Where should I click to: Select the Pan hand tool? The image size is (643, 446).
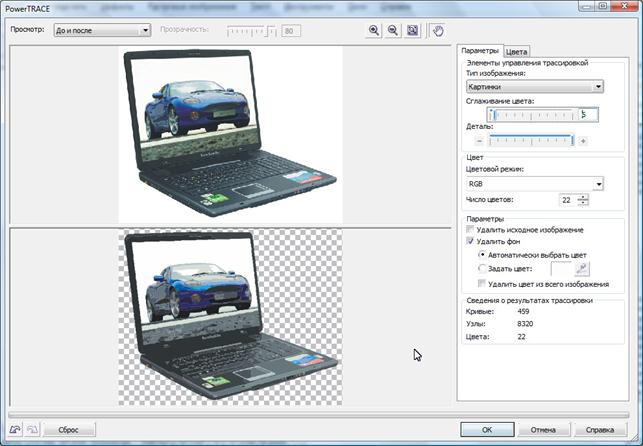(x=437, y=31)
